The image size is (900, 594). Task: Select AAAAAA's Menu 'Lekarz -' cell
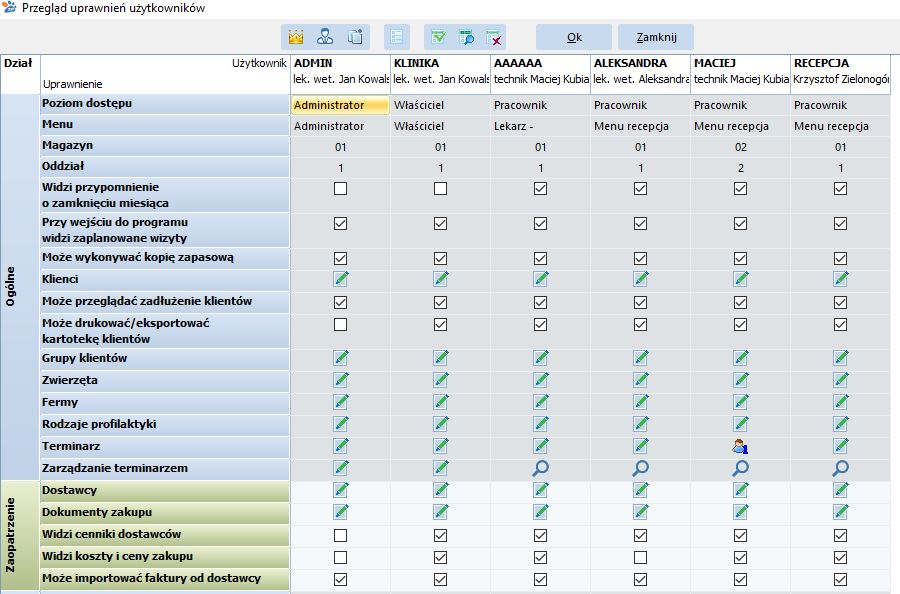[540, 126]
